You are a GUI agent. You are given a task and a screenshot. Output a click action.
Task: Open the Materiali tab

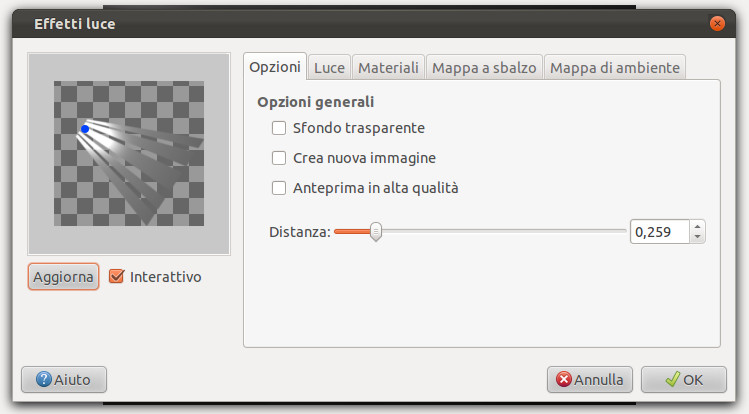(388, 67)
